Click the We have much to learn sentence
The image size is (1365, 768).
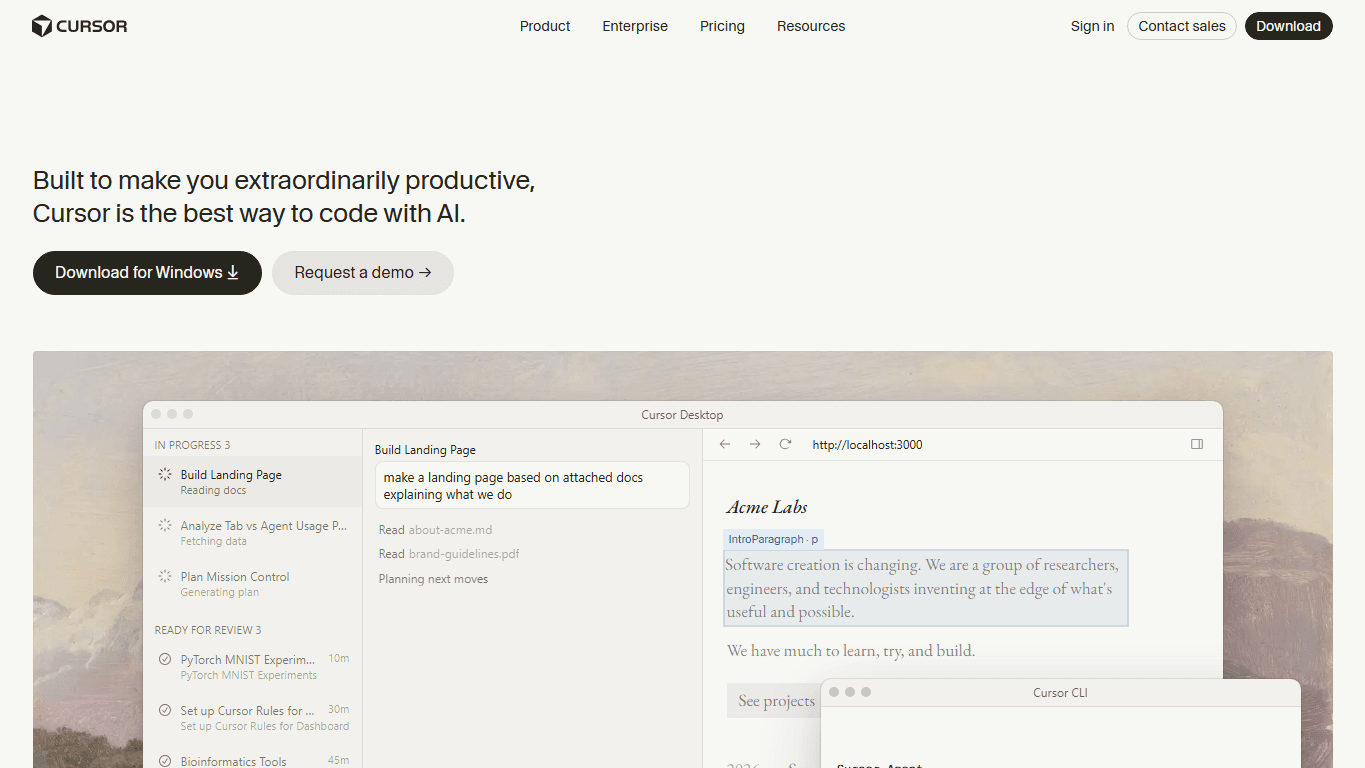[x=851, y=651]
